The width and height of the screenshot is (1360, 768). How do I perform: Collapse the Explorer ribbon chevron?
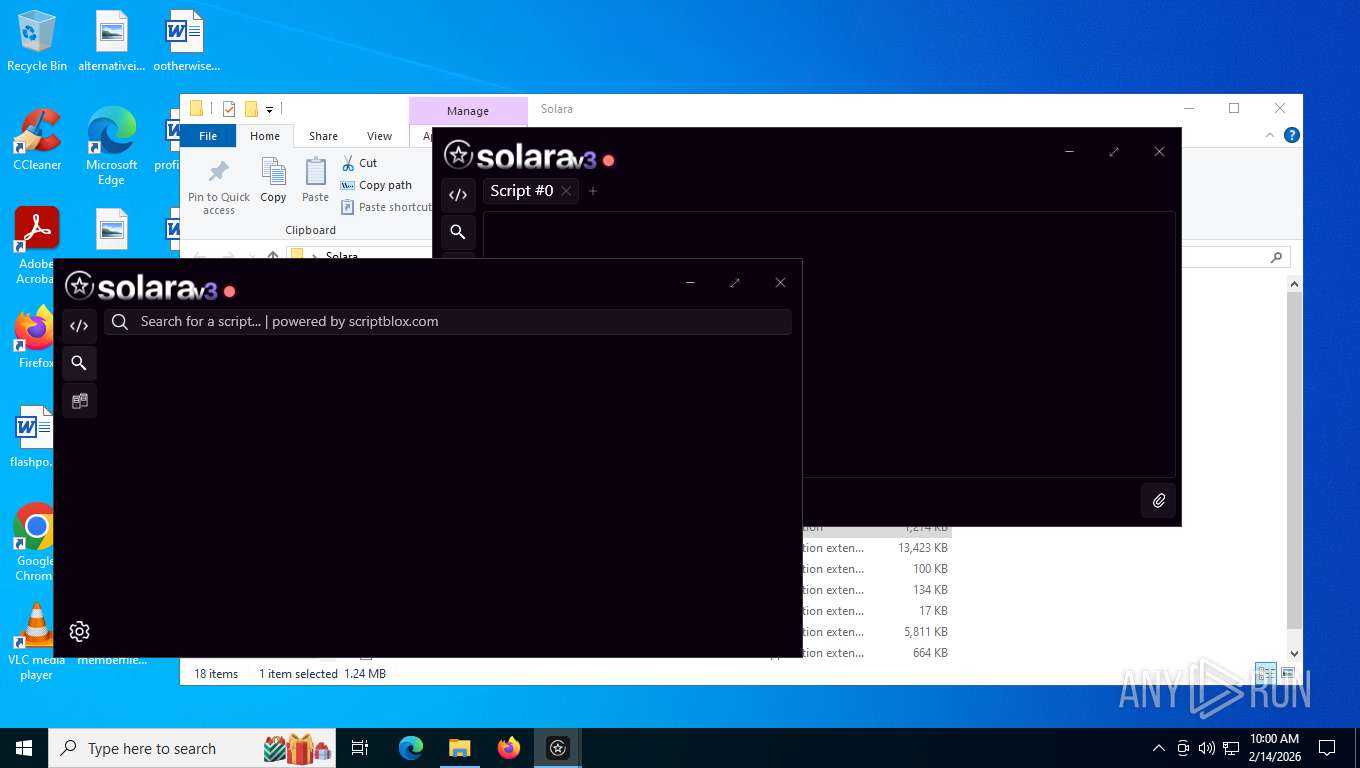pyautogui.click(x=1270, y=135)
